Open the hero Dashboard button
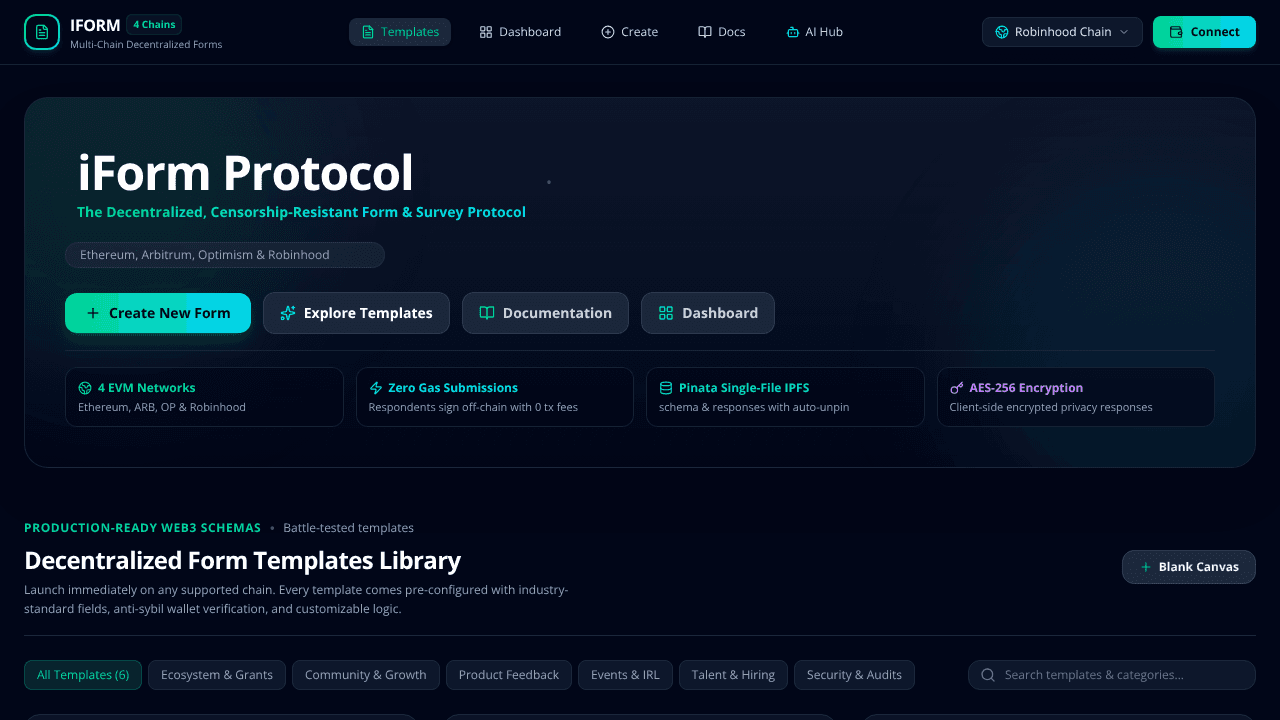1280x720 pixels. click(x=708, y=313)
